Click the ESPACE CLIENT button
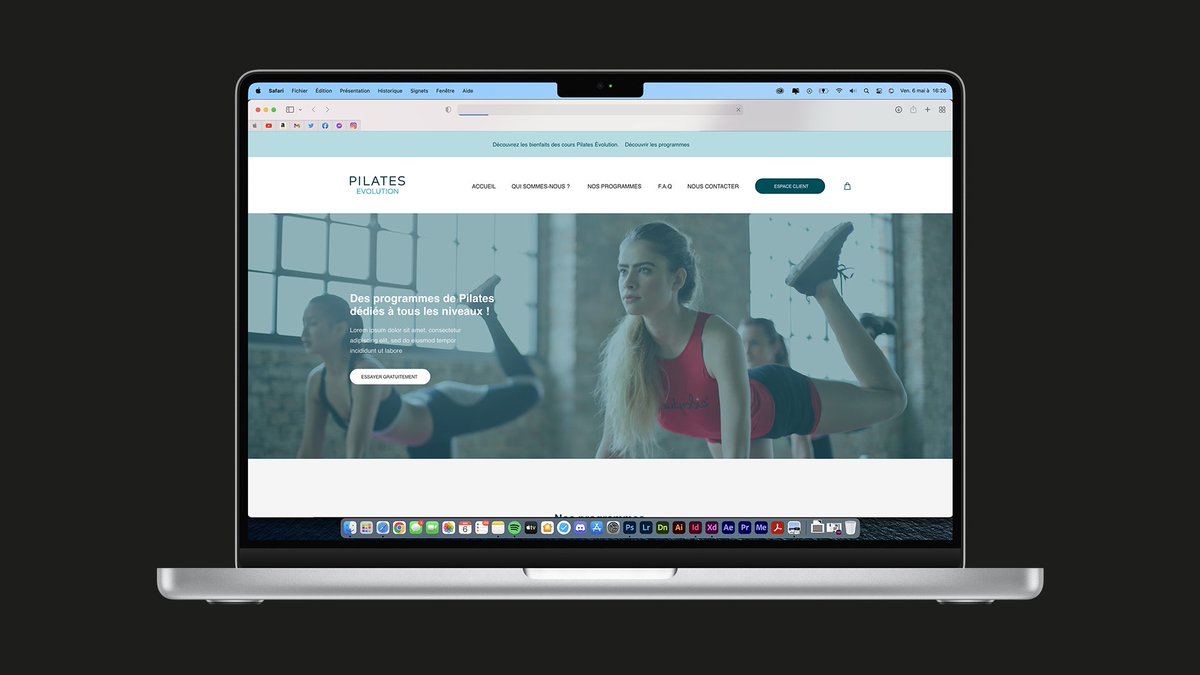 coord(790,186)
